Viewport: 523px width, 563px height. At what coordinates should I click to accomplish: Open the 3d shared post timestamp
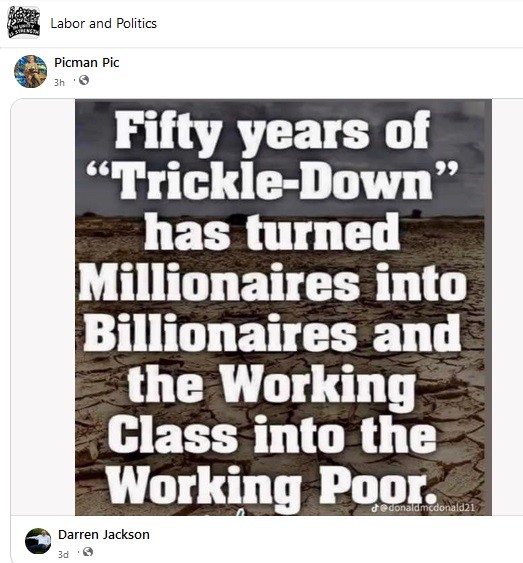[x=63, y=554]
